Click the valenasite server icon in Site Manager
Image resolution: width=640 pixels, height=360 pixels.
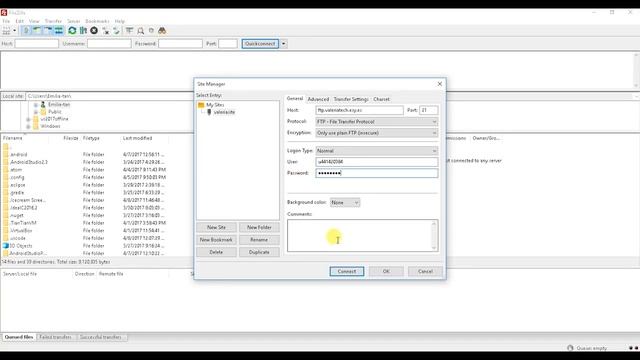point(209,112)
